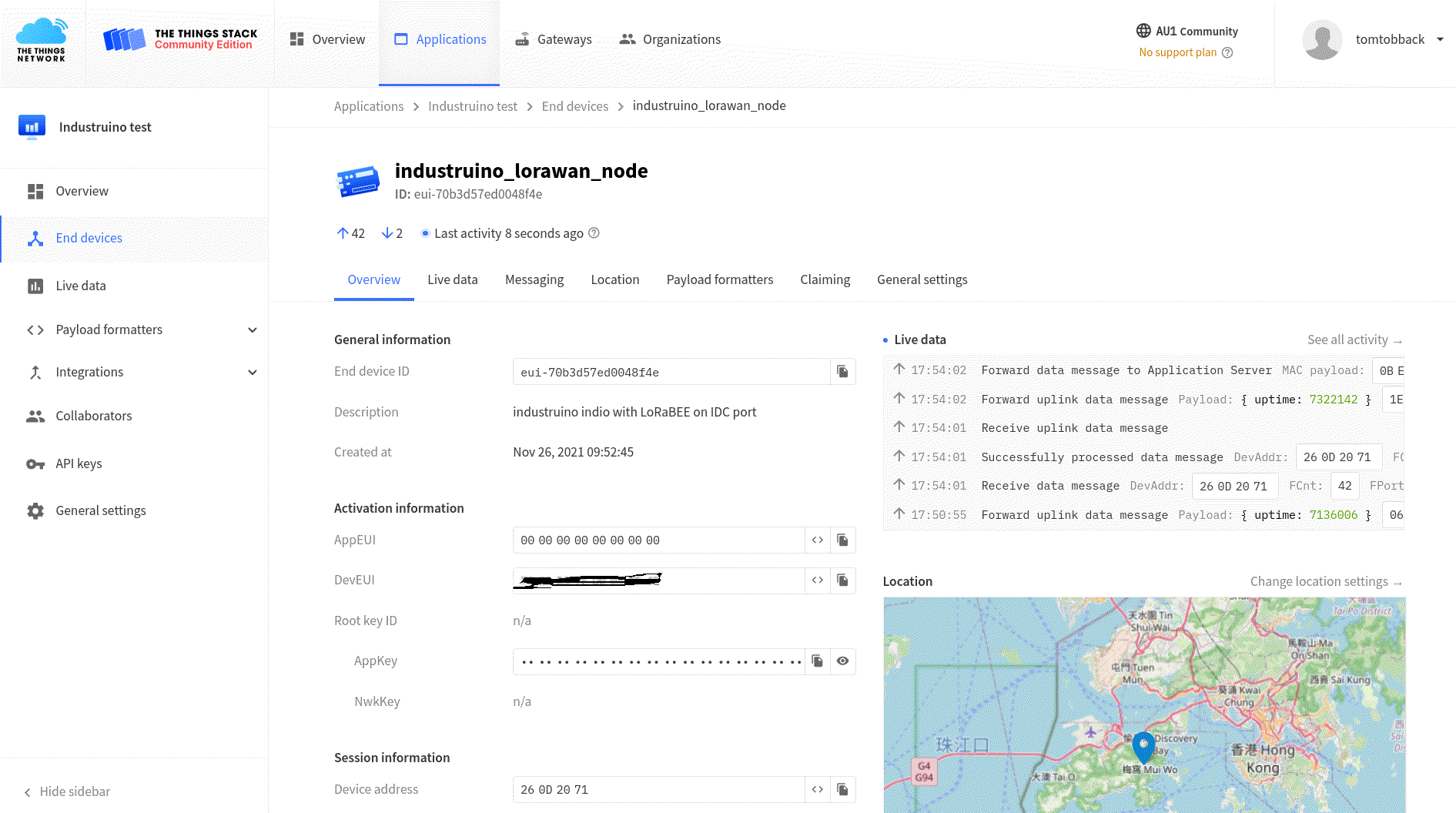The width and height of the screenshot is (1456, 813).
Task: Click the last activity help icon
Action: 594,233
